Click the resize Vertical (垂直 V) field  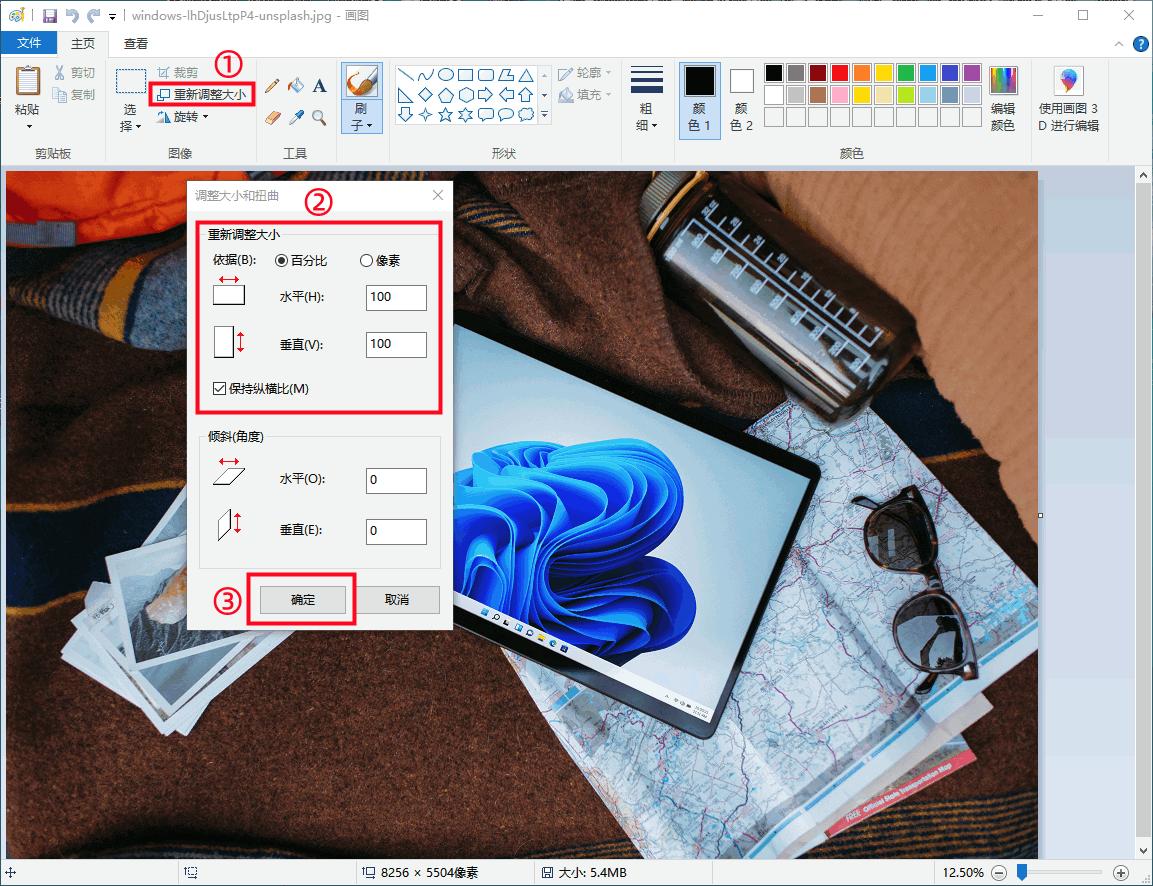pyautogui.click(x=396, y=345)
